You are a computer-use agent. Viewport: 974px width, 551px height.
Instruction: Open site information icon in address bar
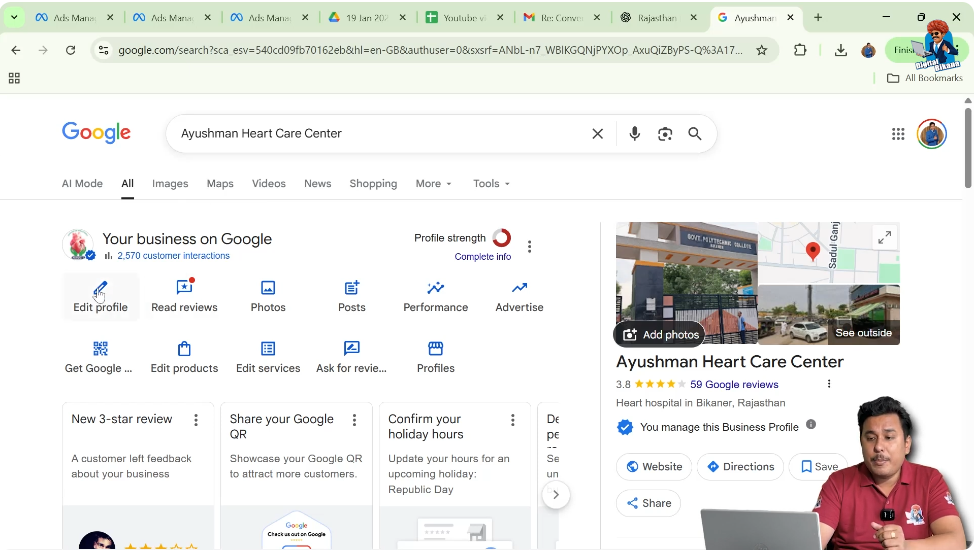point(104,50)
